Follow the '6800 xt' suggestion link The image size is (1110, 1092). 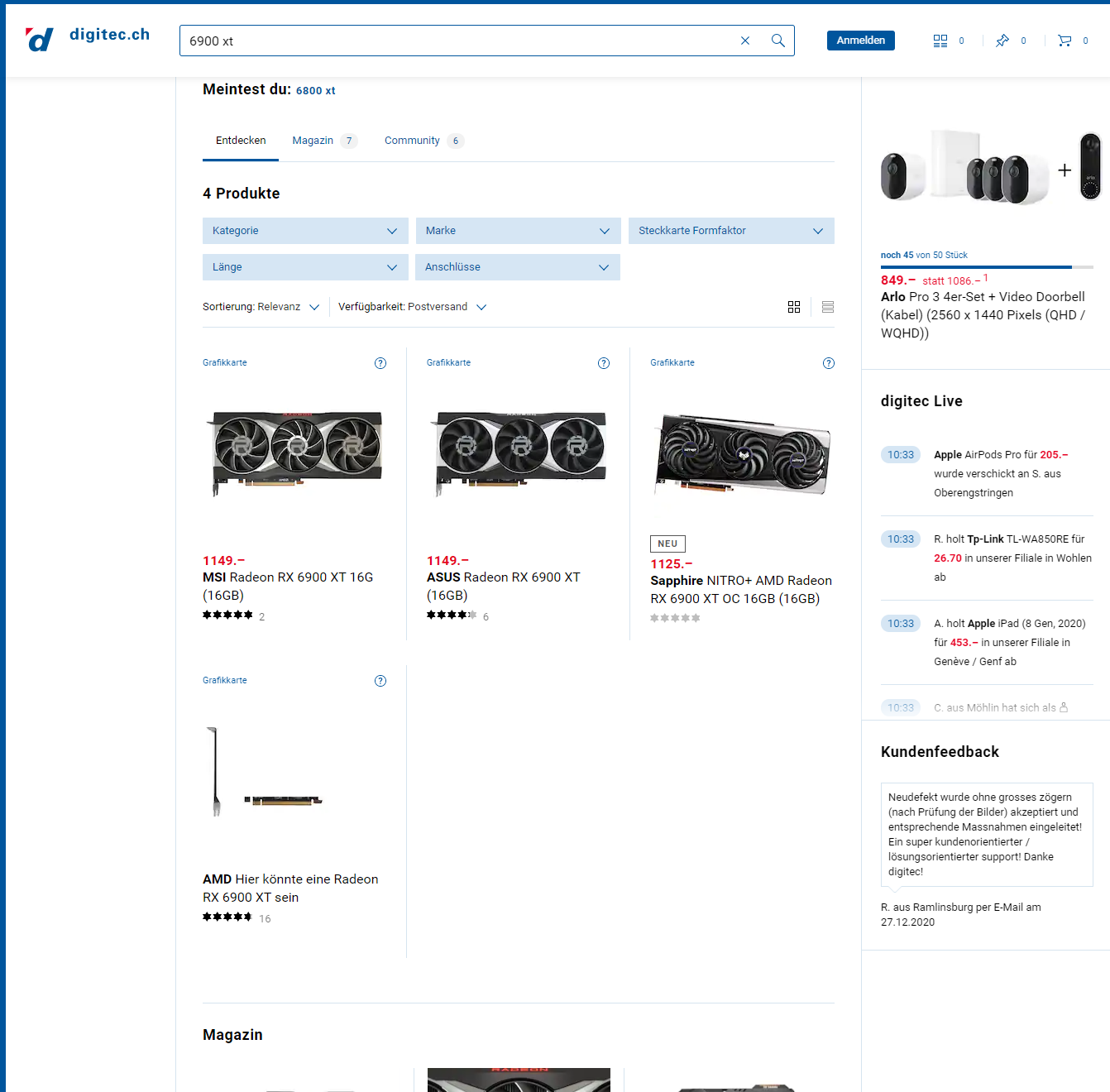click(315, 91)
